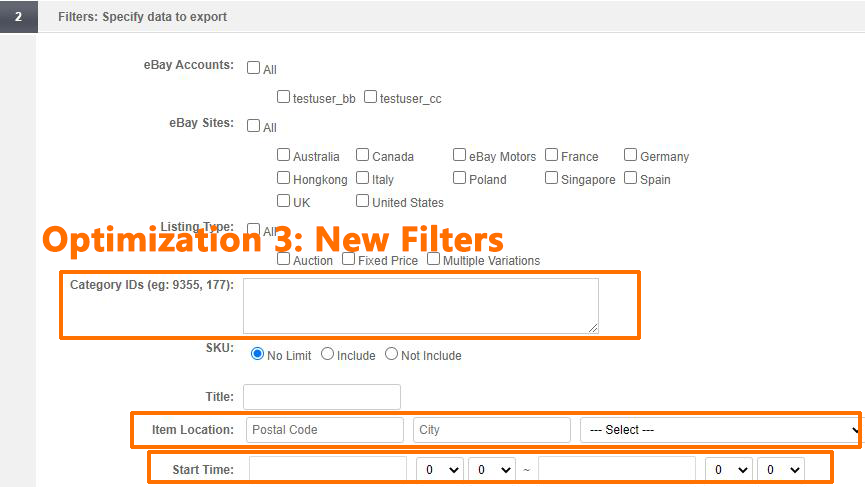865x487 pixels.
Task: Click the Title label
Action: point(220,397)
